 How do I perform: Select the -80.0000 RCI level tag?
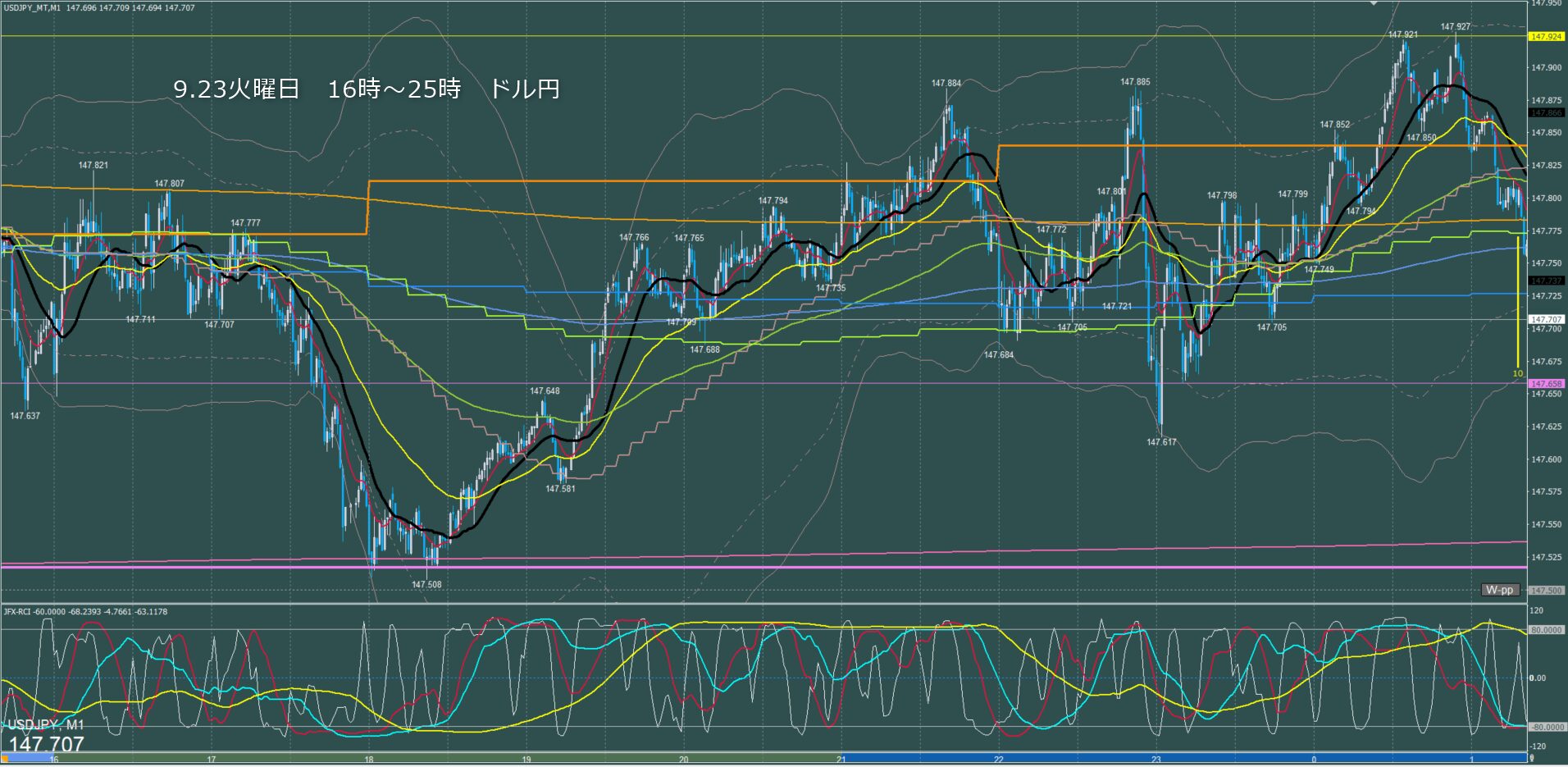[x=1546, y=728]
